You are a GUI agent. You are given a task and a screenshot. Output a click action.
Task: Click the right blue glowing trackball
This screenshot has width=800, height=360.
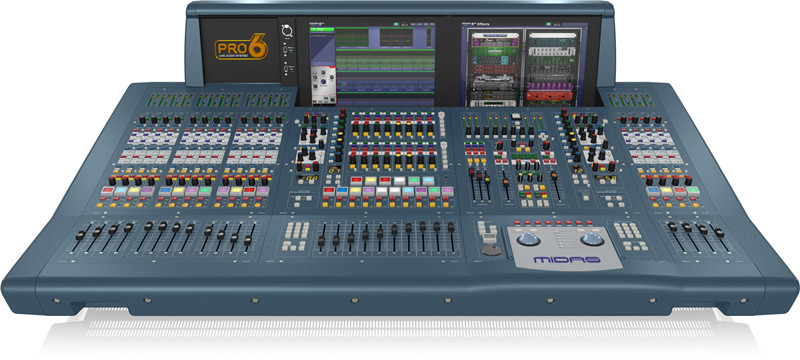(x=591, y=239)
